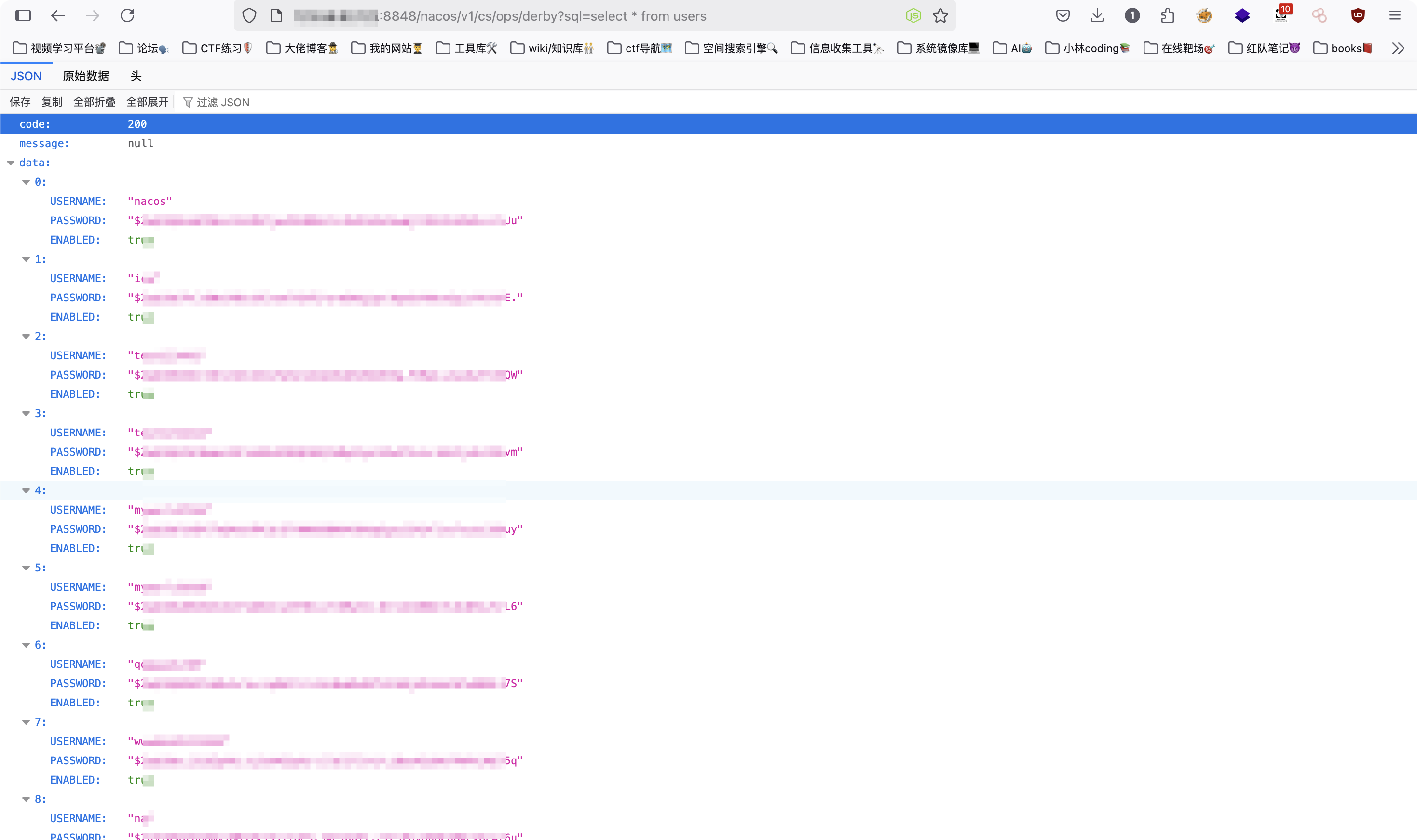Click the browser sidebar toggle icon

click(23, 16)
